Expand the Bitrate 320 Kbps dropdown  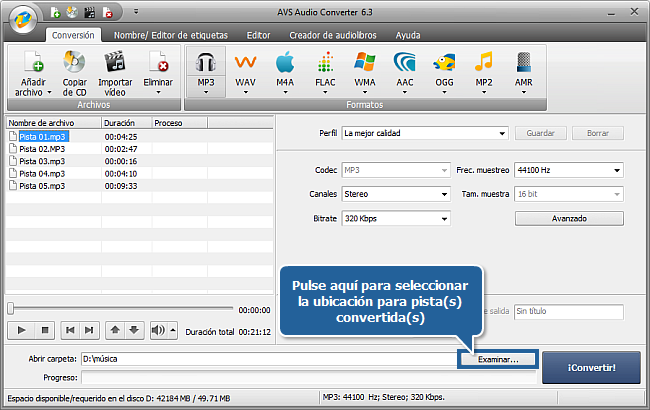pyautogui.click(x=396, y=218)
